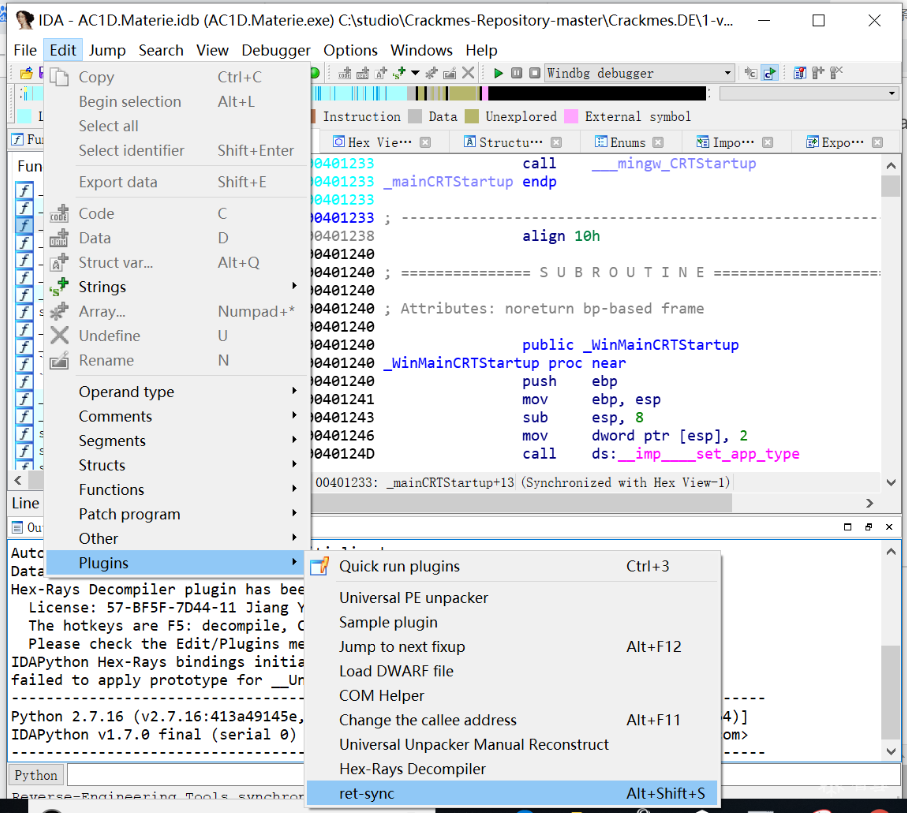907x813 pixels.
Task: Expand the Structs submenu
Action: (x=176, y=465)
